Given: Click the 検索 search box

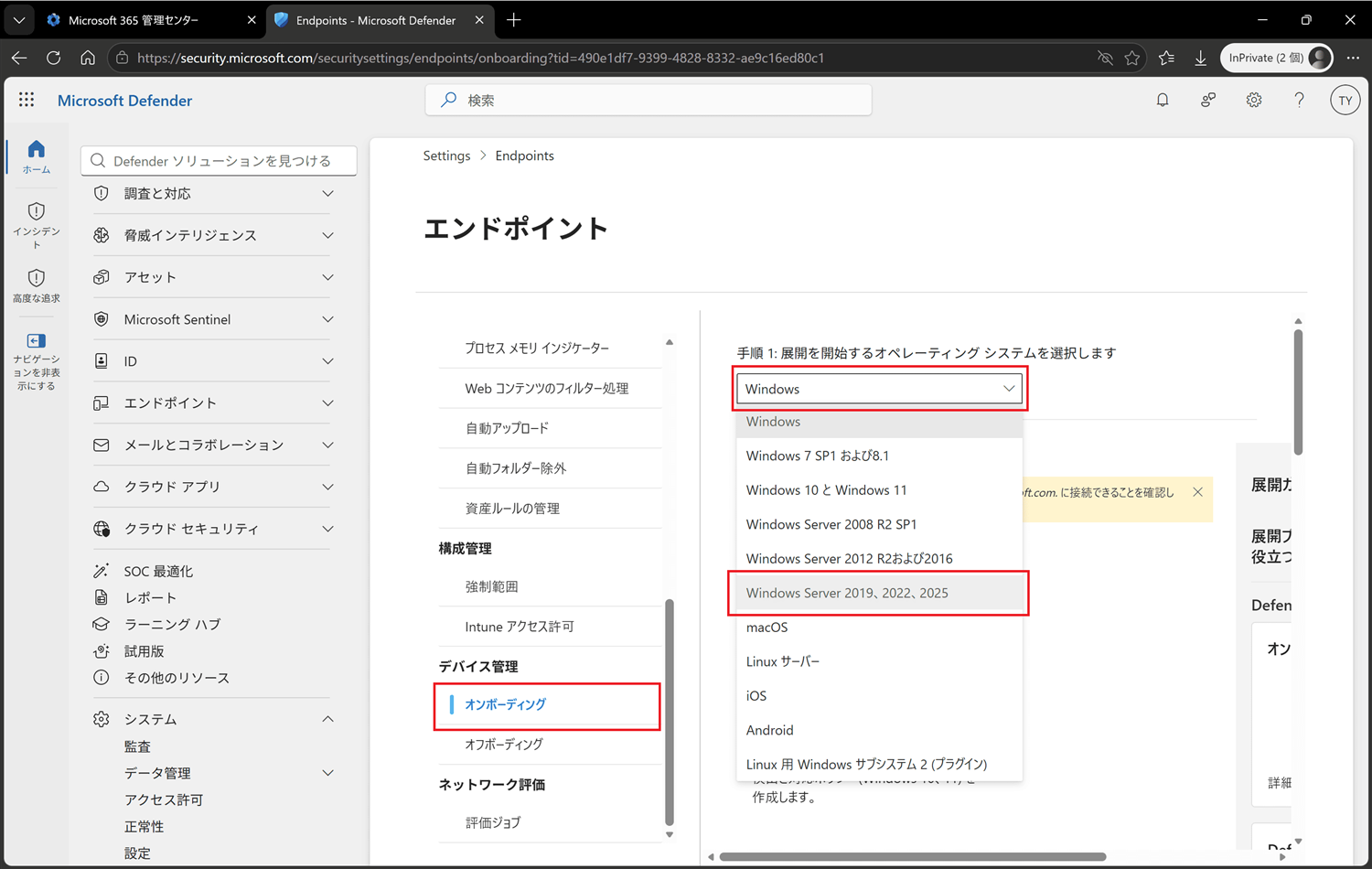Looking at the screenshot, I should 648,100.
